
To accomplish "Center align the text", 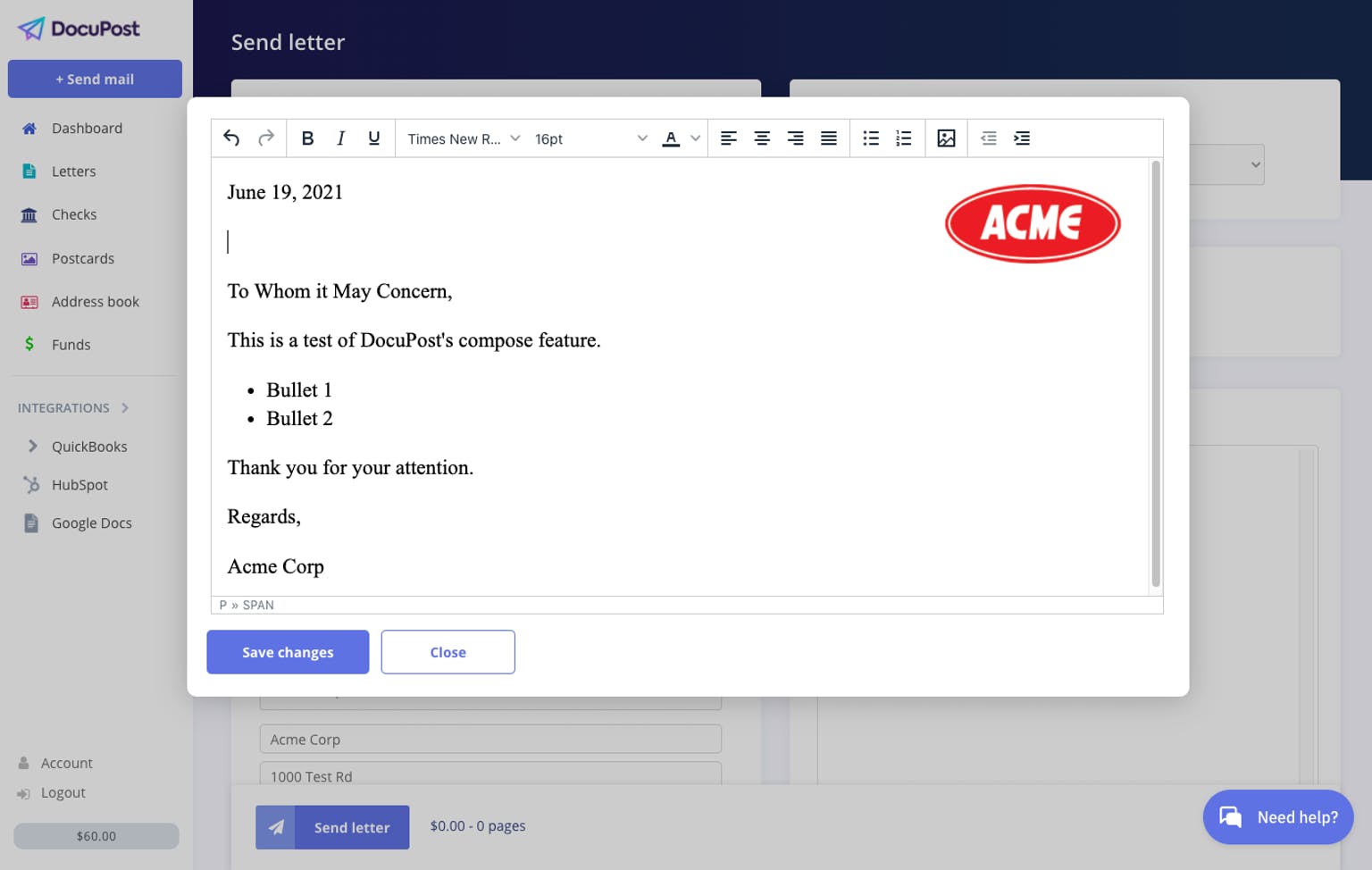I will point(762,138).
